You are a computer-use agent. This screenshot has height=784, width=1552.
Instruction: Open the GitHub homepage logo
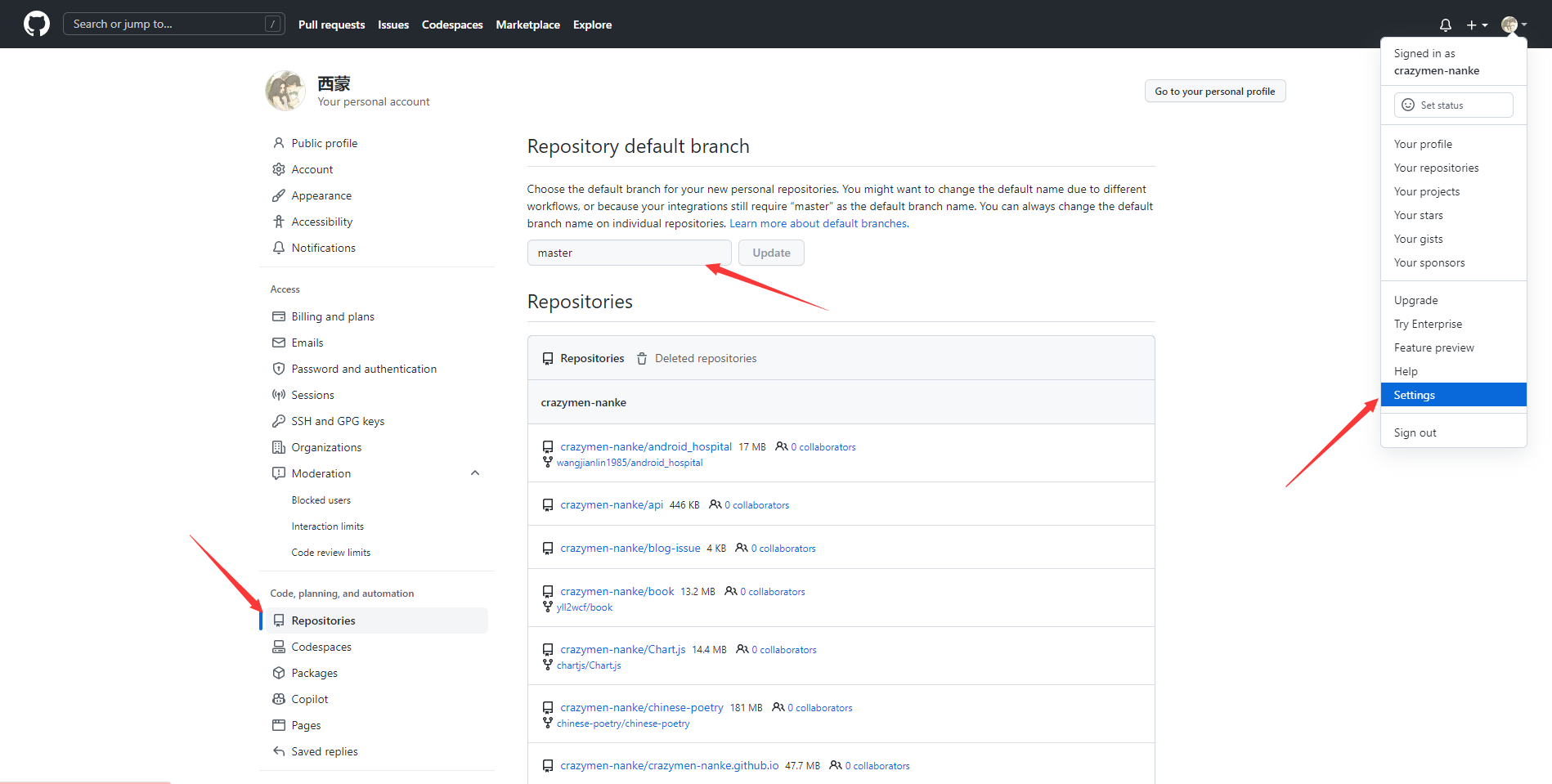37,24
